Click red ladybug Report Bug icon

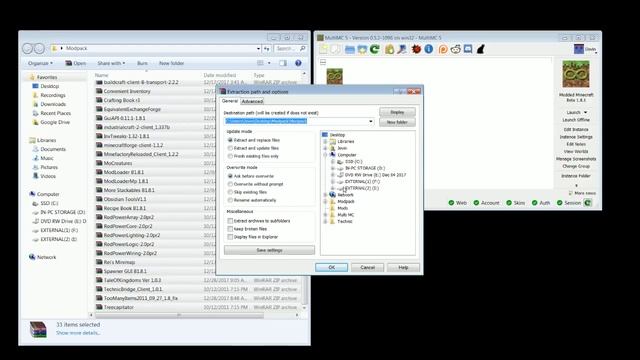click(x=416, y=49)
